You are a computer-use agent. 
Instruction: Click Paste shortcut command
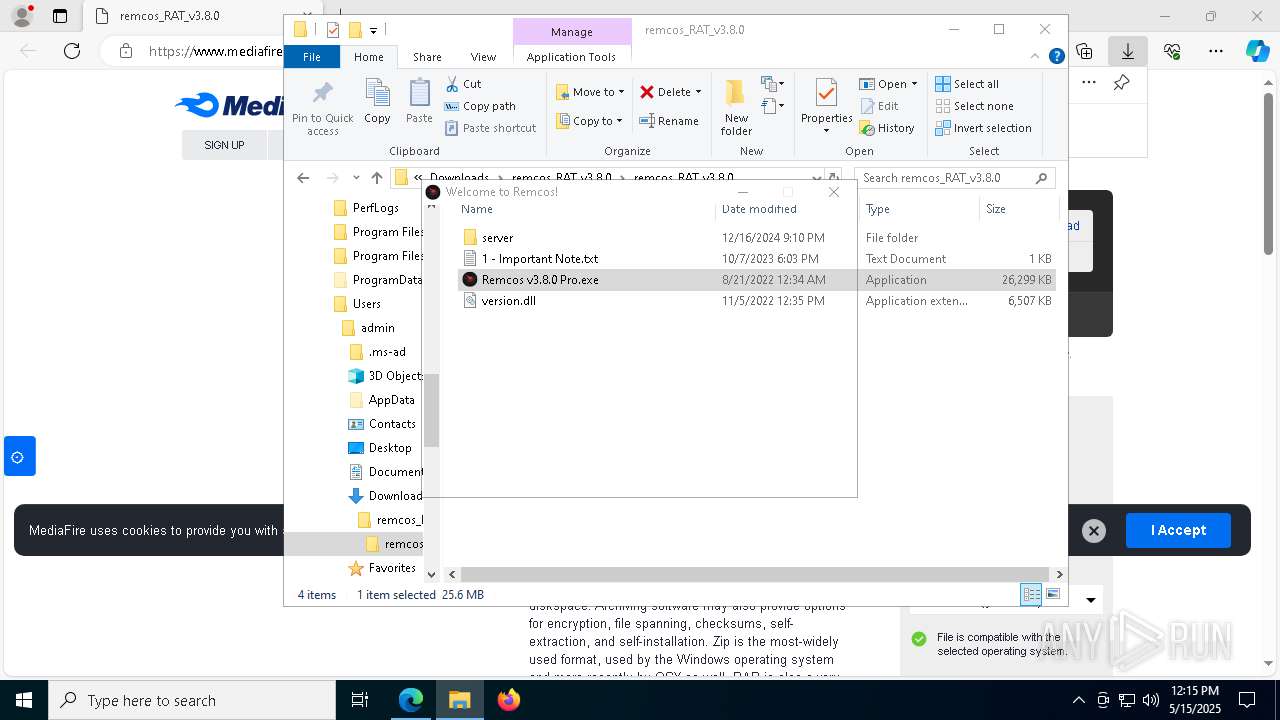click(490, 128)
